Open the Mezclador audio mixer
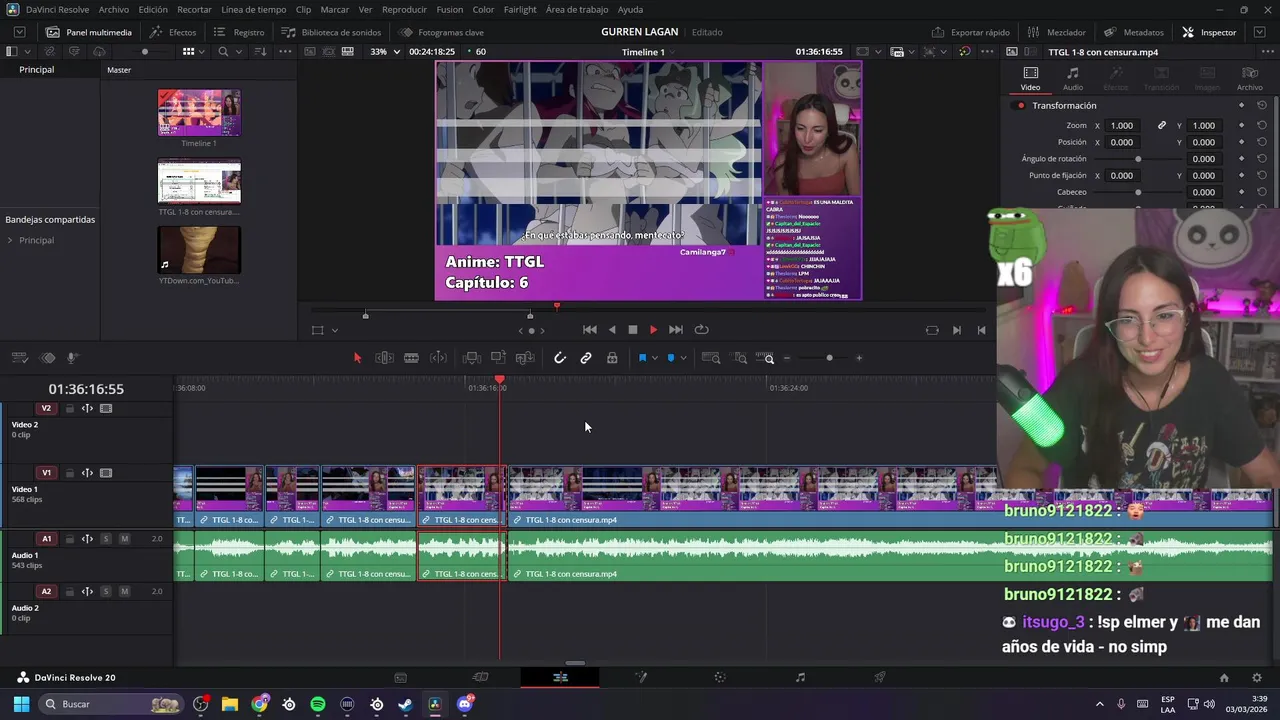Screen dimensions: 1280x720 1056,32
